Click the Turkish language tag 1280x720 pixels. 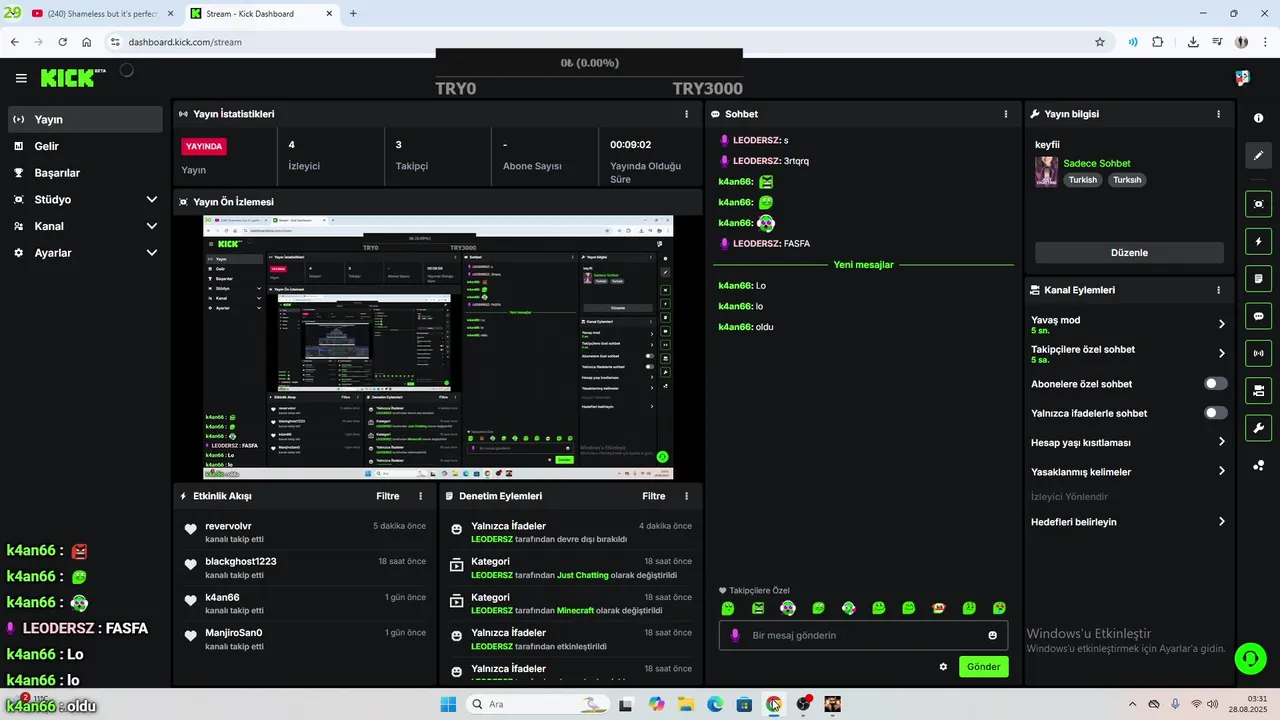pos(1082,180)
